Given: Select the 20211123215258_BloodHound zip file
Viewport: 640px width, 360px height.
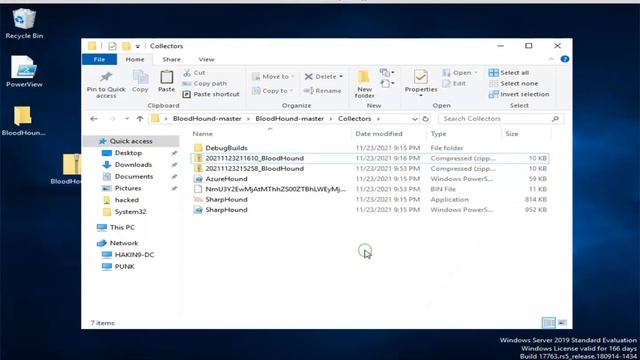Looking at the screenshot, I should 370,168.
